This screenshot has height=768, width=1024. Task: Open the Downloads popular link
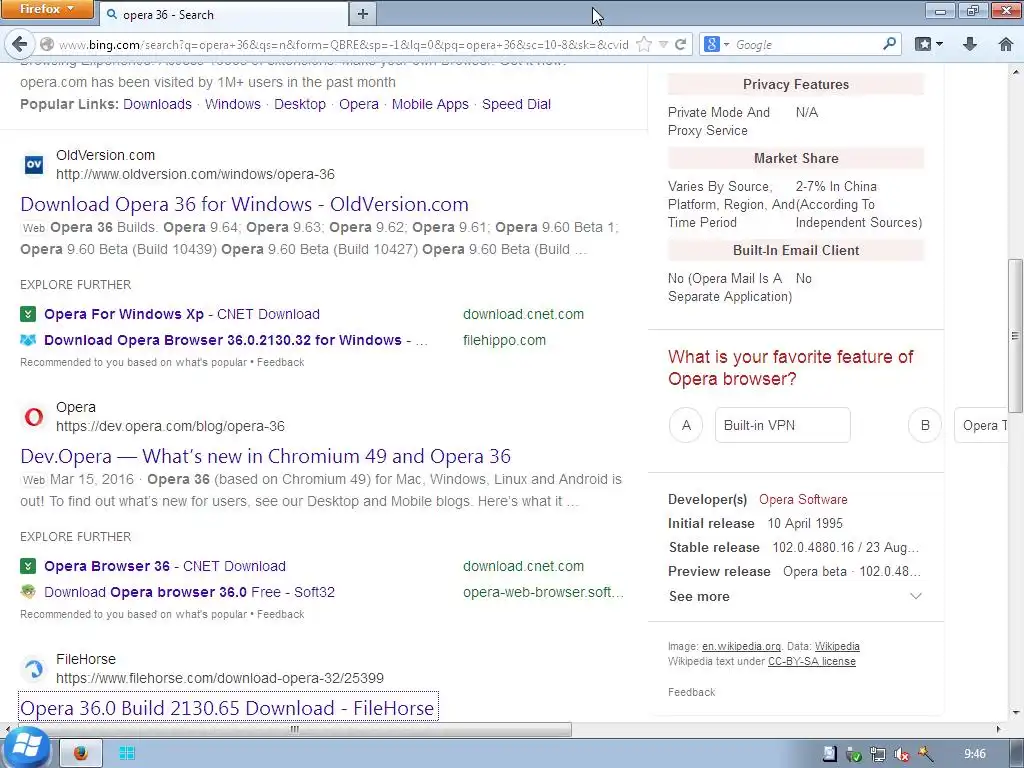pyautogui.click(x=157, y=104)
